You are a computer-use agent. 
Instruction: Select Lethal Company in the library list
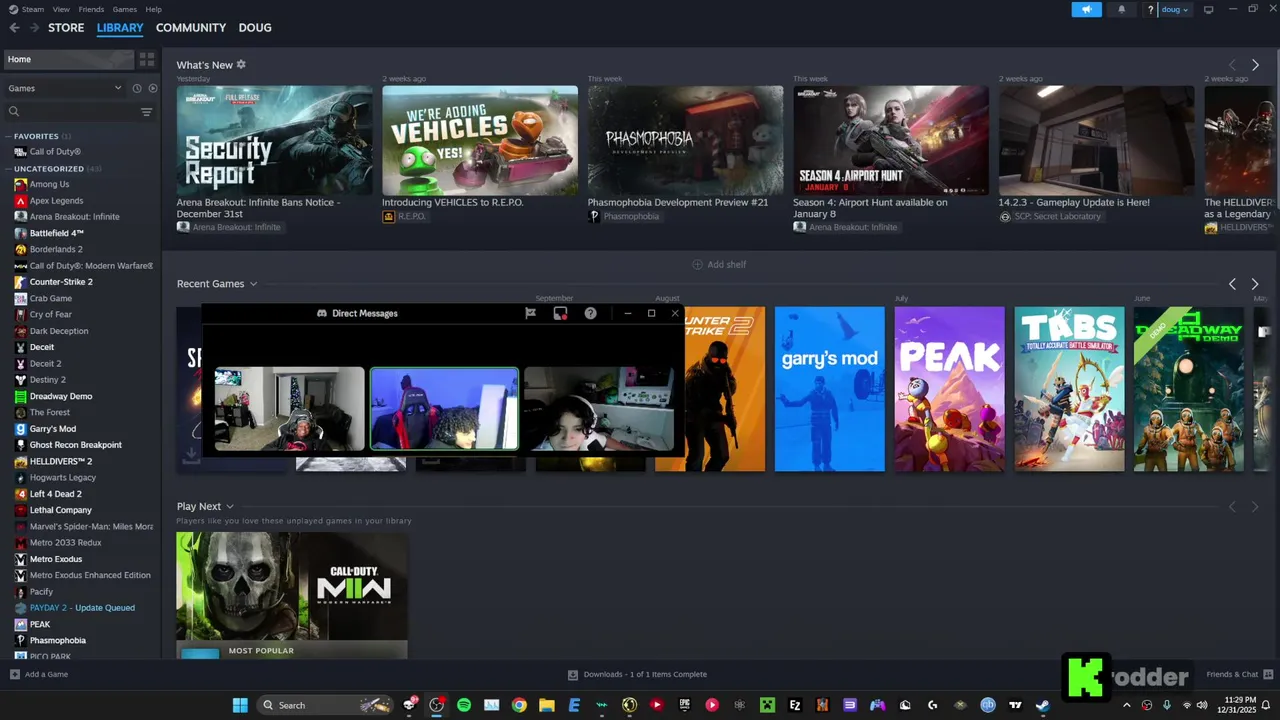tap(60, 510)
